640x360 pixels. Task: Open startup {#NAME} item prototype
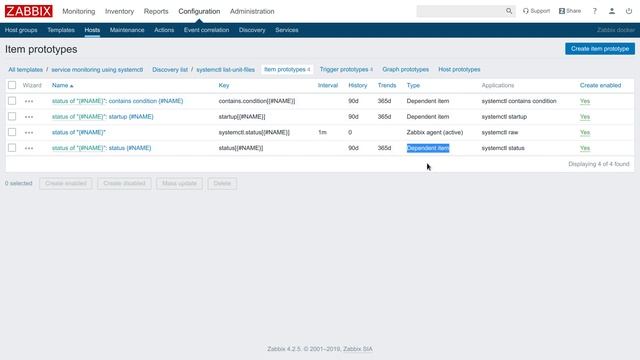tap(131, 116)
